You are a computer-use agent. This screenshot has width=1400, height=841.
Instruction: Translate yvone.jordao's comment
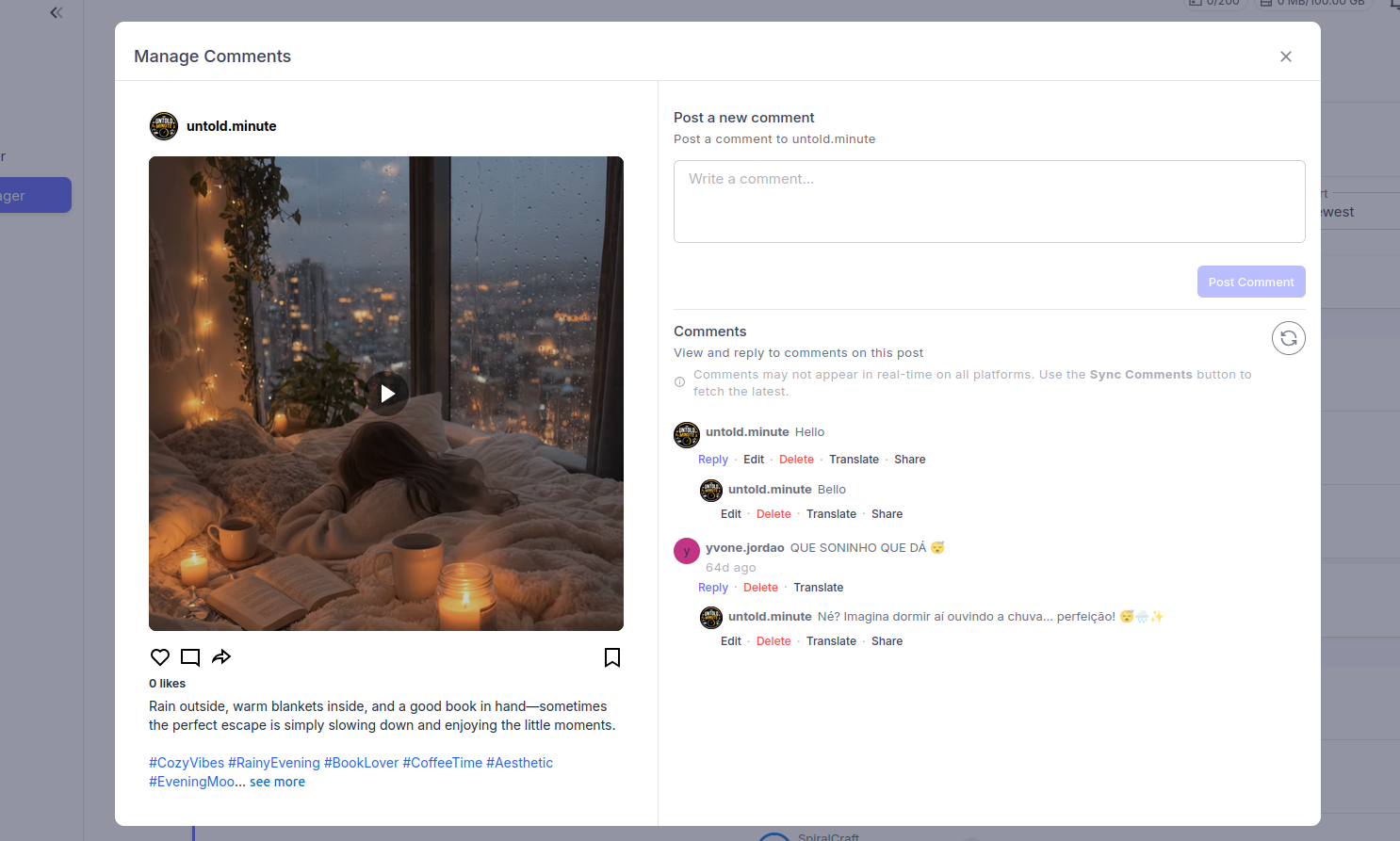click(x=818, y=588)
